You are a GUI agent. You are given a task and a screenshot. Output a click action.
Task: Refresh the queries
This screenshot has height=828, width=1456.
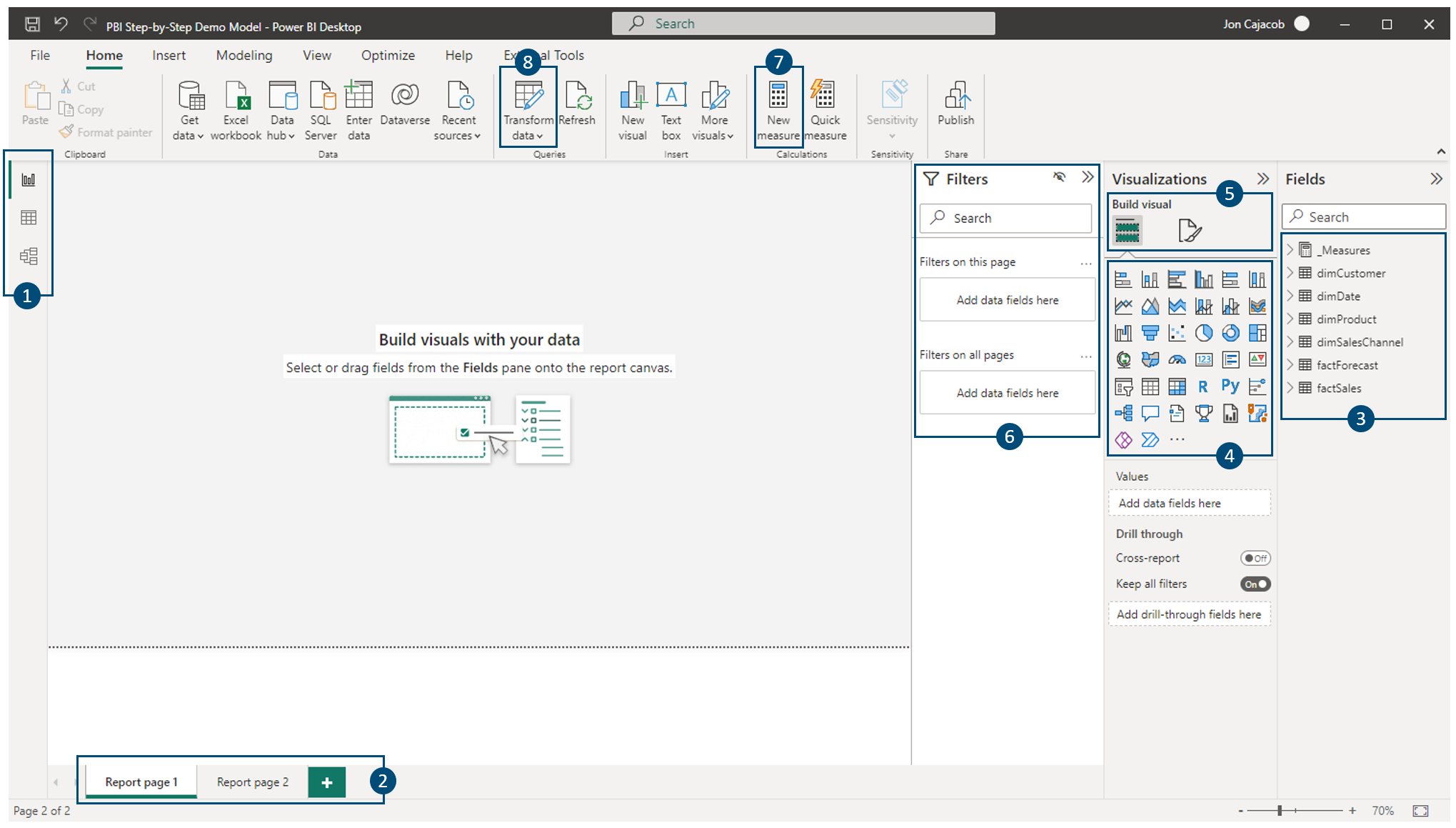577,104
